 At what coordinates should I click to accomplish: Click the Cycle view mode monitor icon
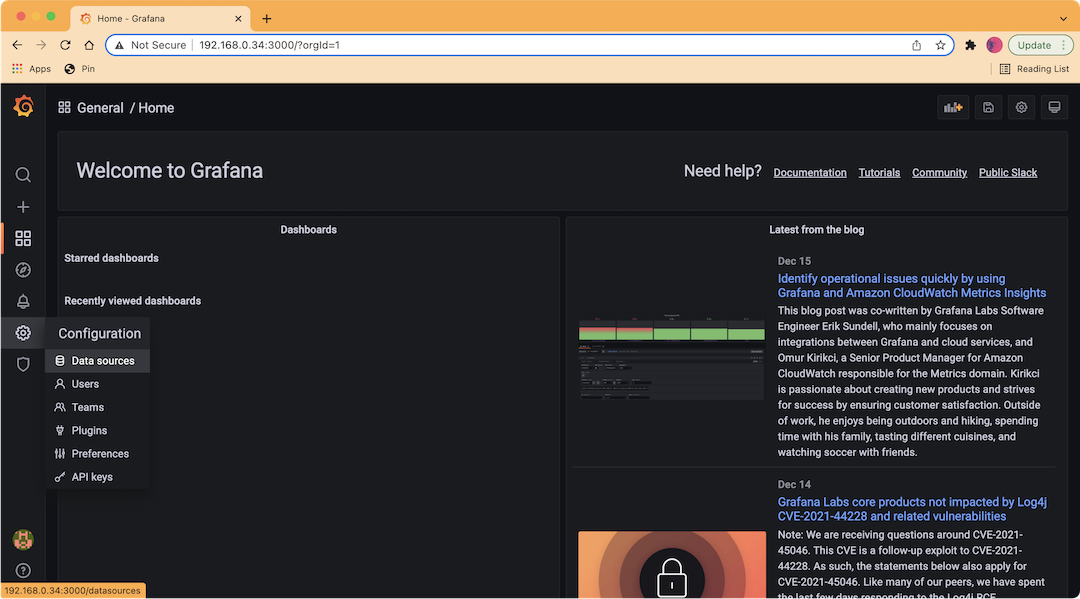(1055, 107)
